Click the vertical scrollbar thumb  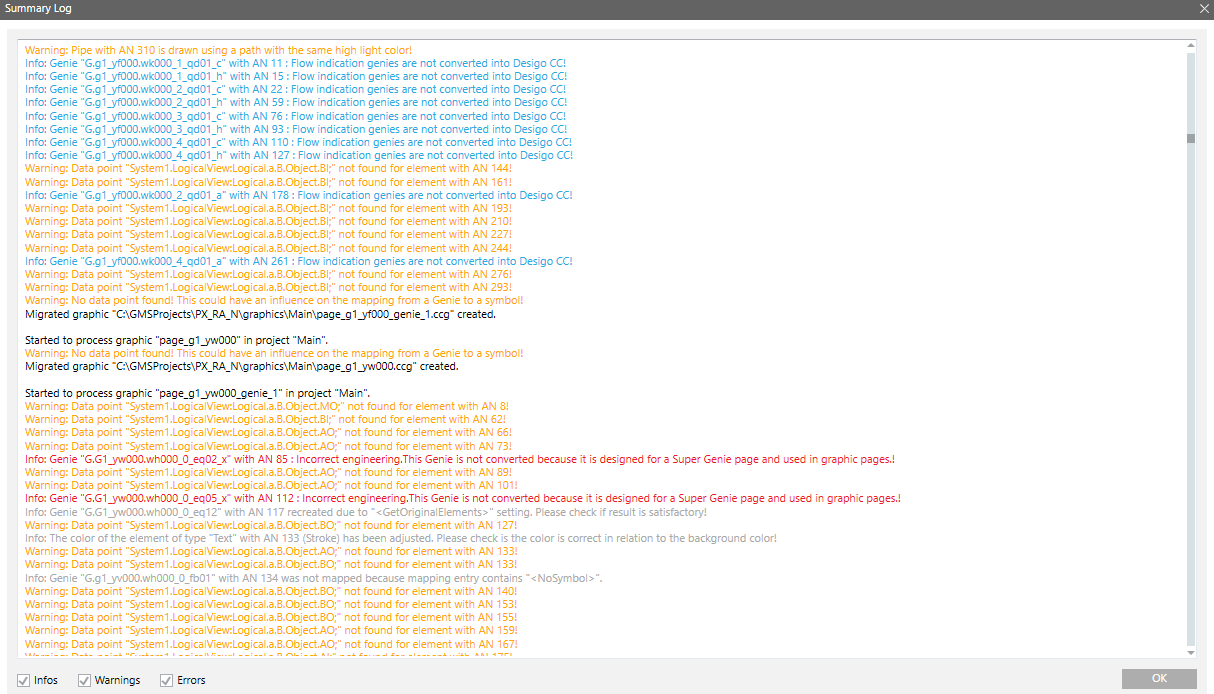tap(1190, 139)
